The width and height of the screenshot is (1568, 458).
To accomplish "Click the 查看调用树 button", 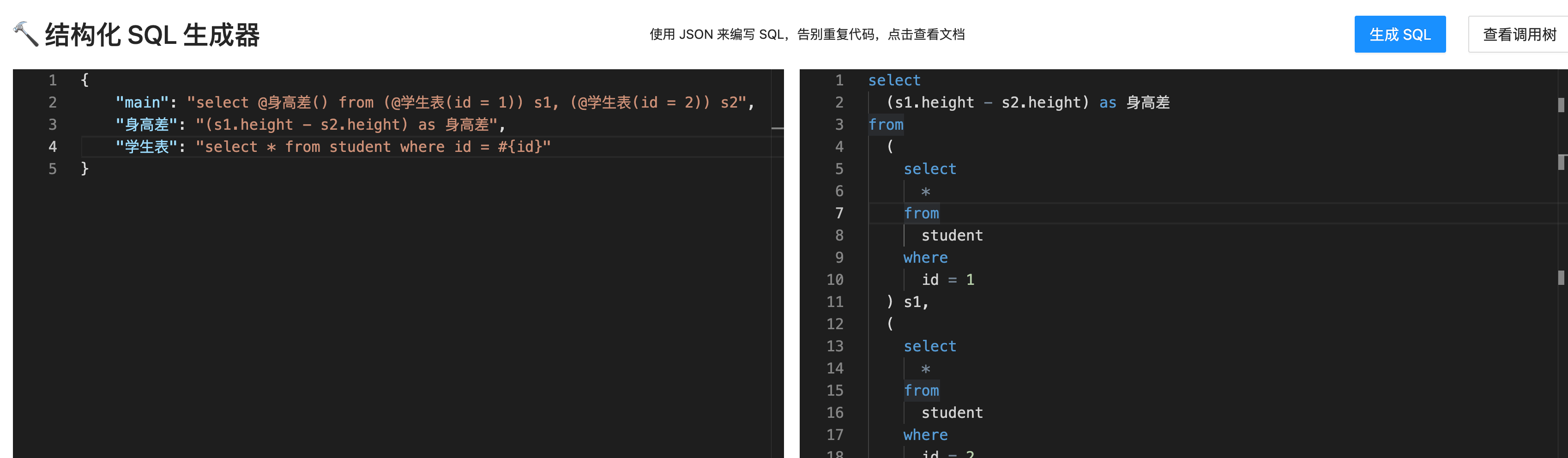I will tap(1519, 35).
